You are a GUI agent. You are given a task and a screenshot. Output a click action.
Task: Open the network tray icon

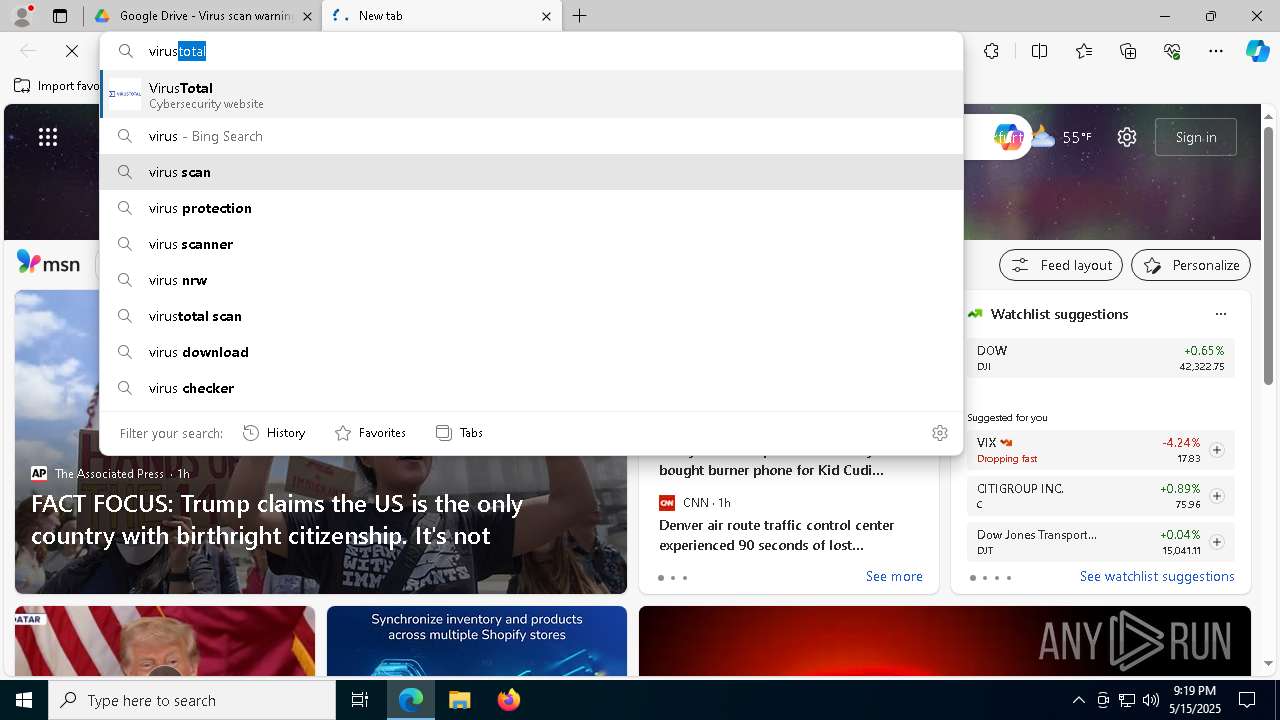pyautogui.click(x=1126, y=700)
